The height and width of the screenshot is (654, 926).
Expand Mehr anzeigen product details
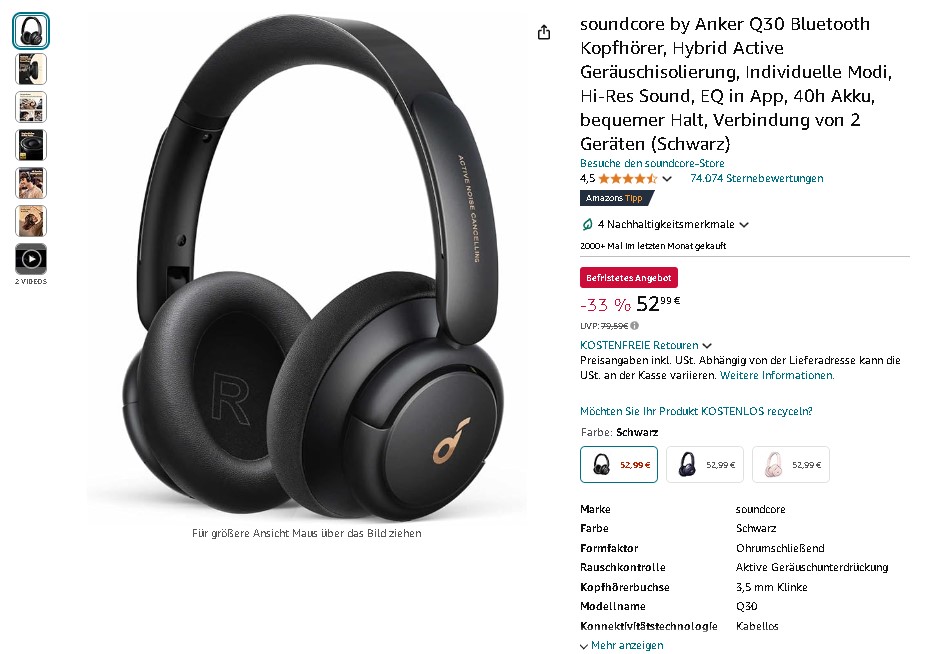622,645
